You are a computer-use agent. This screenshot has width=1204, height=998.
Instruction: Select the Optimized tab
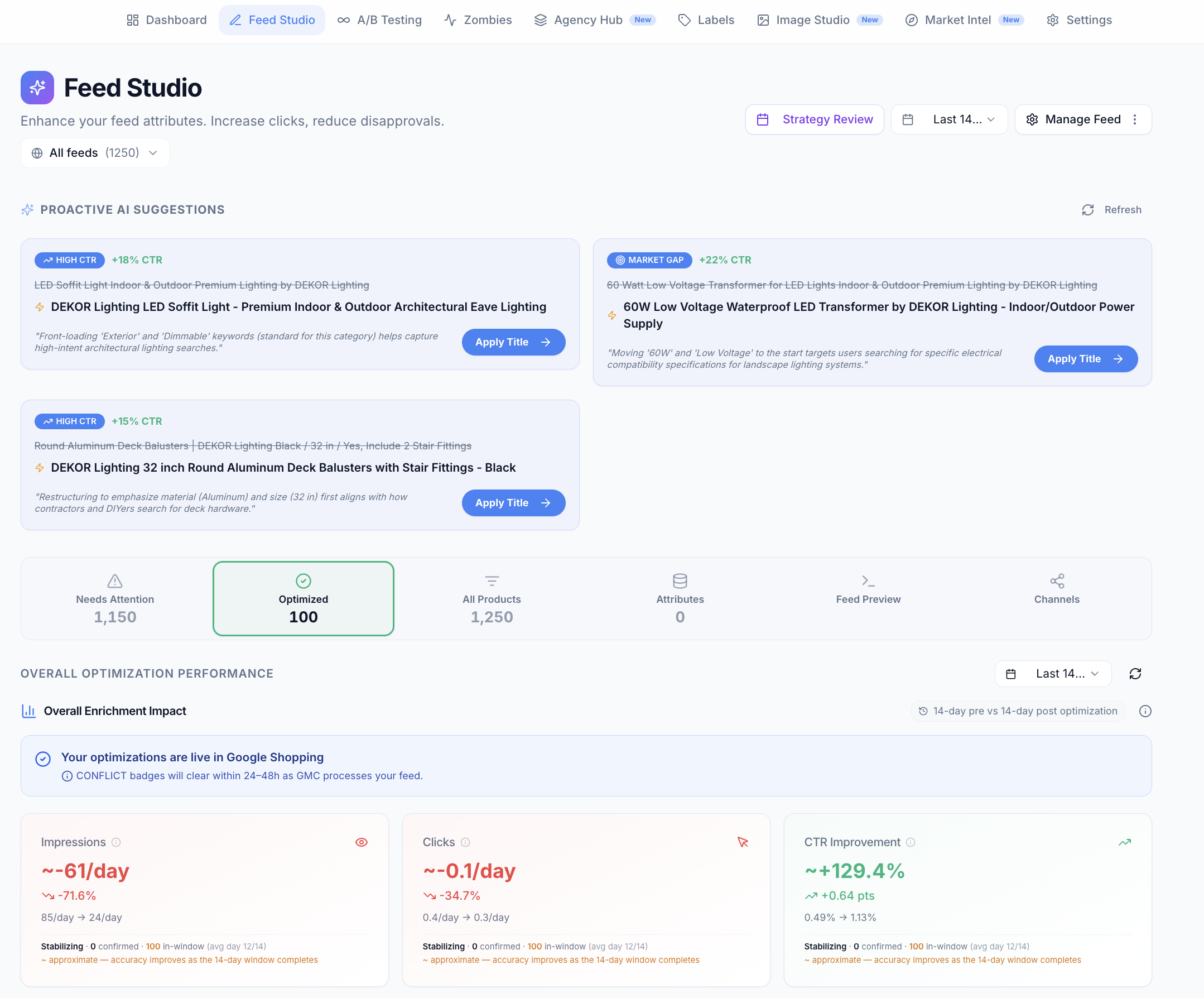304,599
